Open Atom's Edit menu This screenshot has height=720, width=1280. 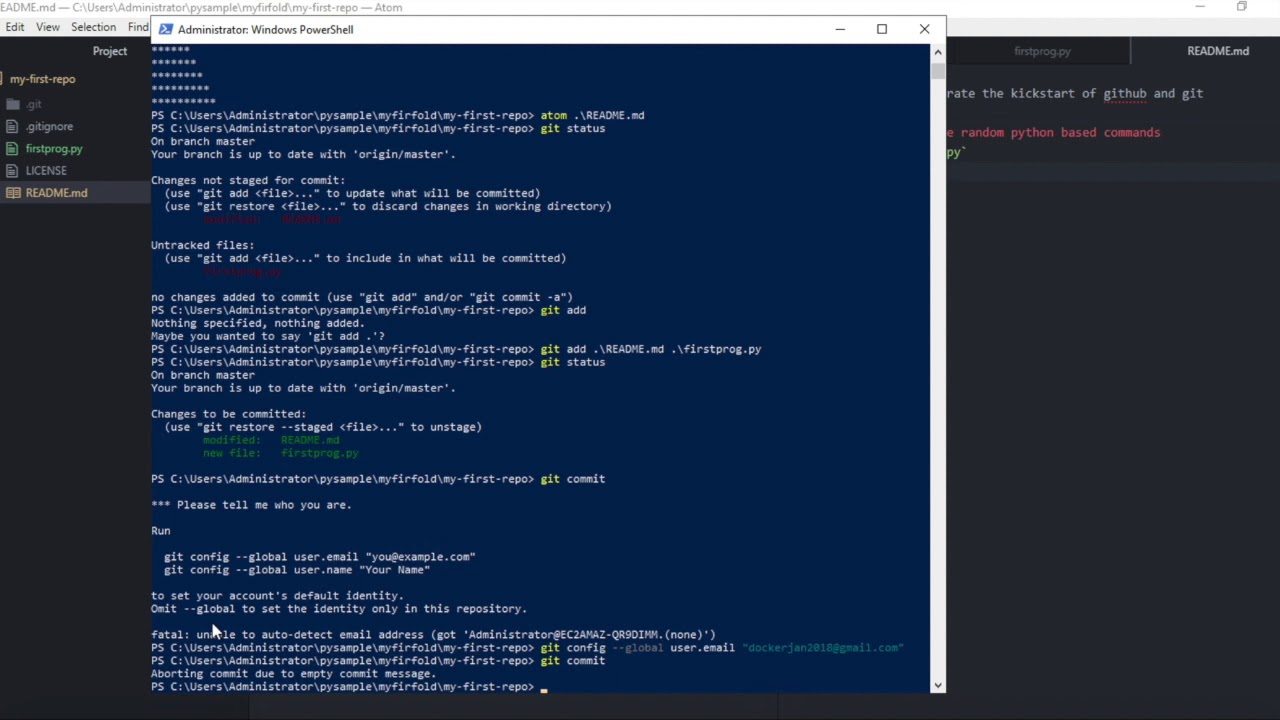click(x=15, y=27)
